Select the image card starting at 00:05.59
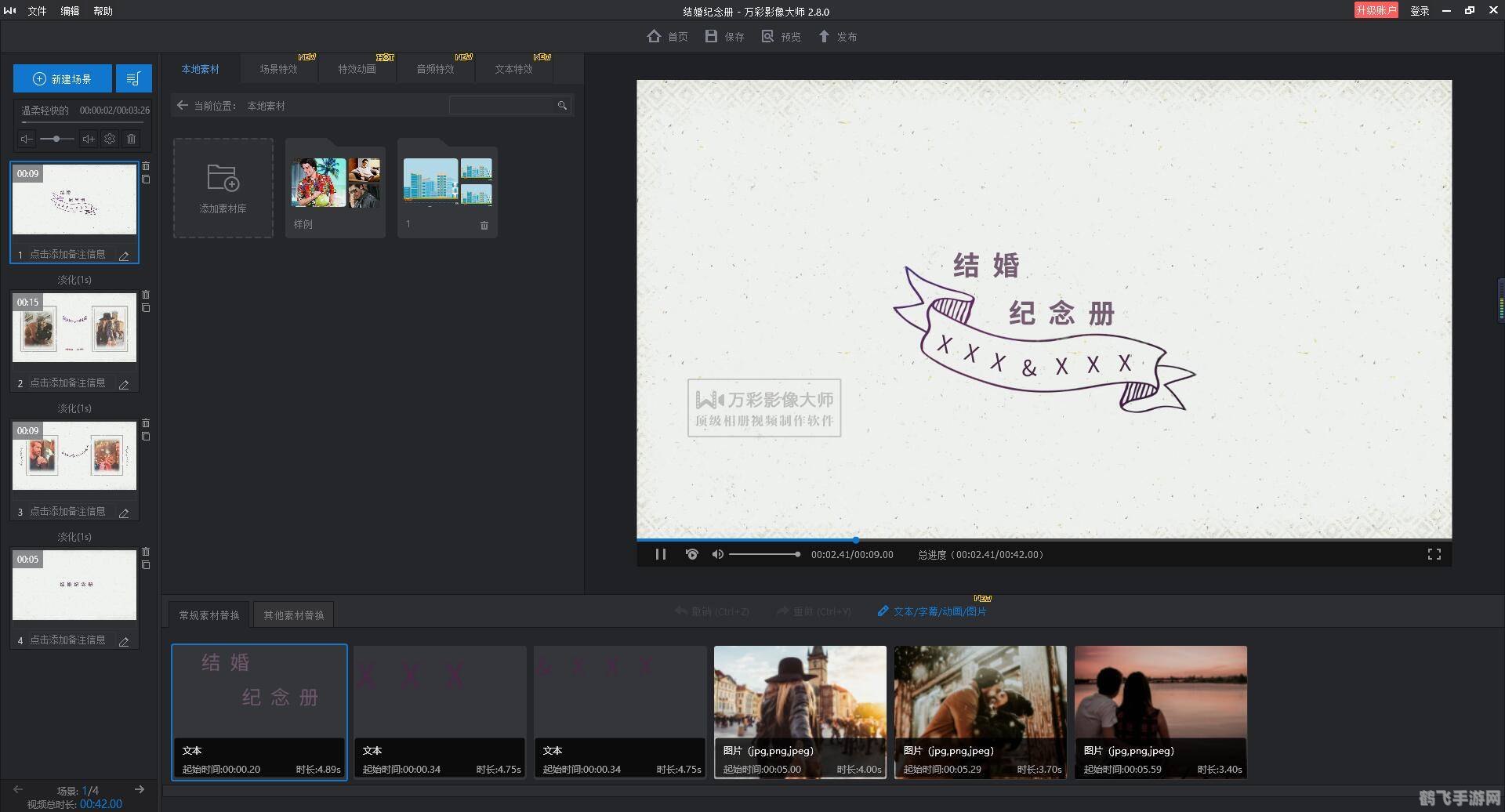Viewport: 1505px width, 812px height. [1161, 712]
